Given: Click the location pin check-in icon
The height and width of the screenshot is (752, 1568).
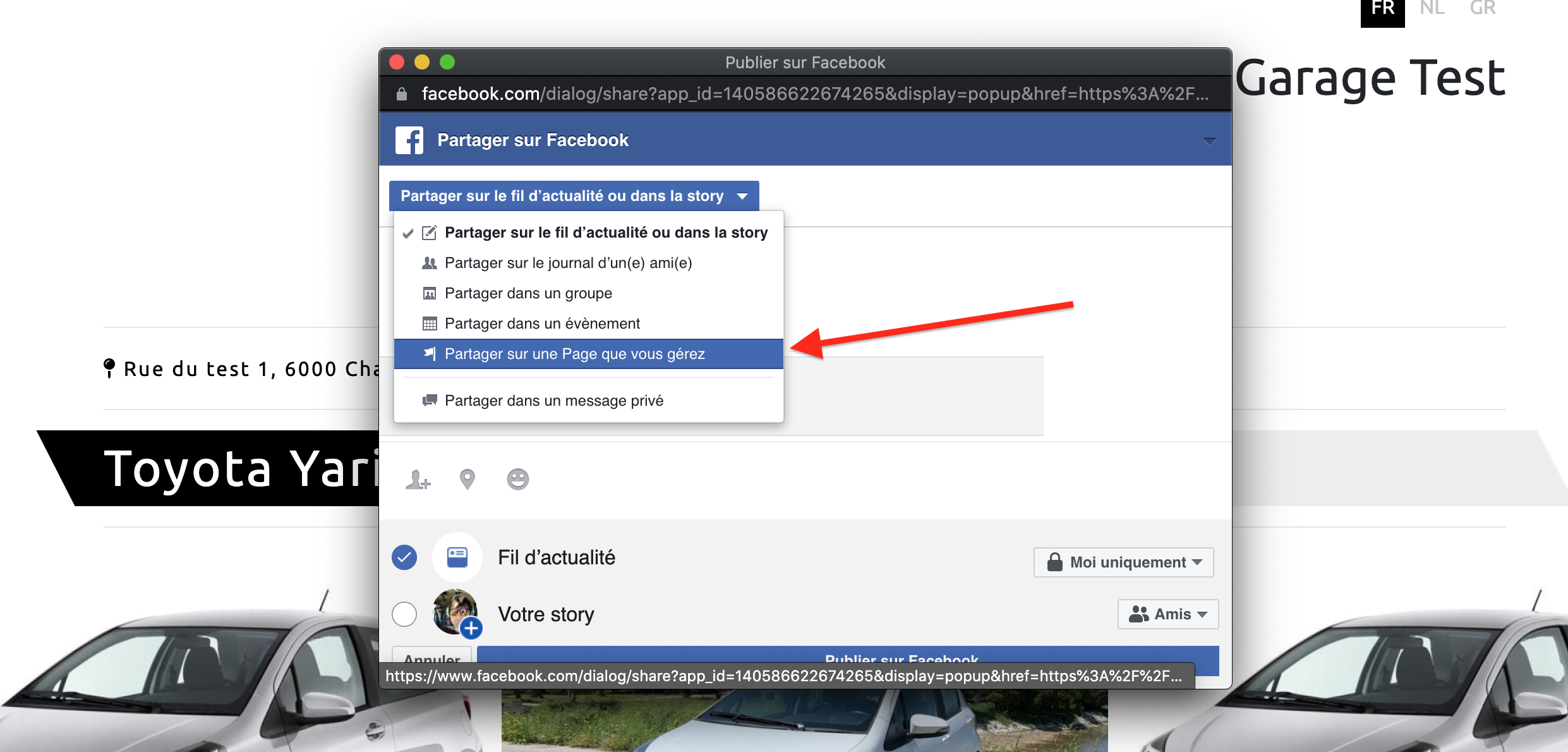Looking at the screenshot, I should pos(467,480).
